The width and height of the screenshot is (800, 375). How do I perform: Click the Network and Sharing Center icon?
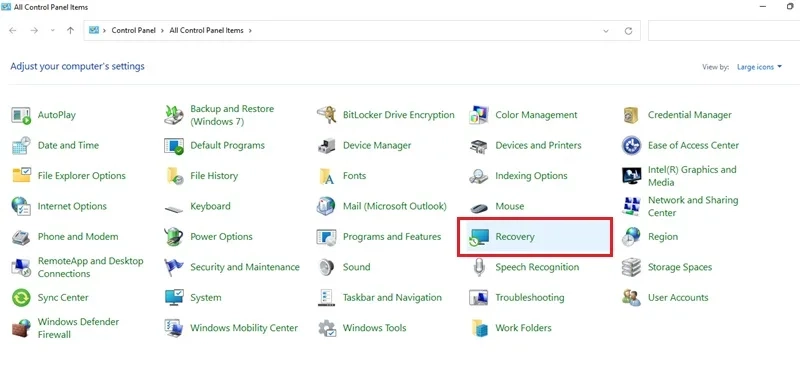click(631, 206)
